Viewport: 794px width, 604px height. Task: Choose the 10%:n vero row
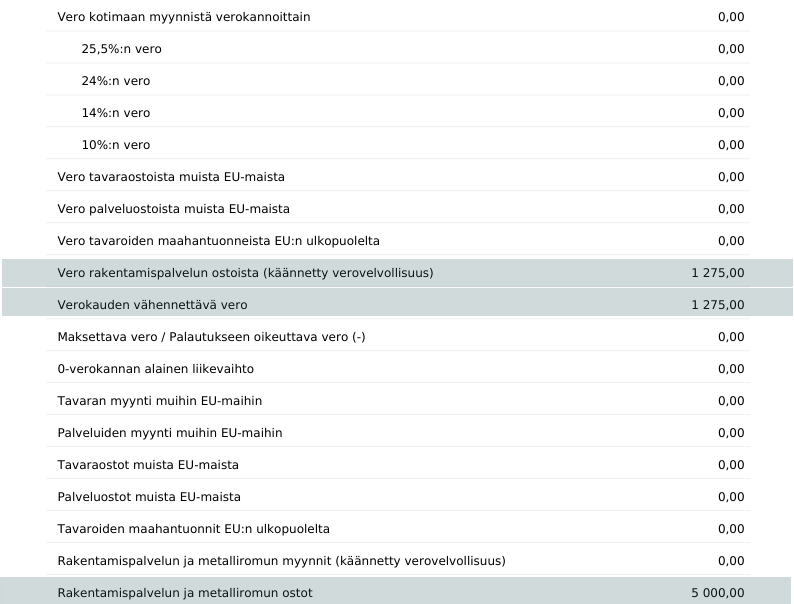coord(116,145)
